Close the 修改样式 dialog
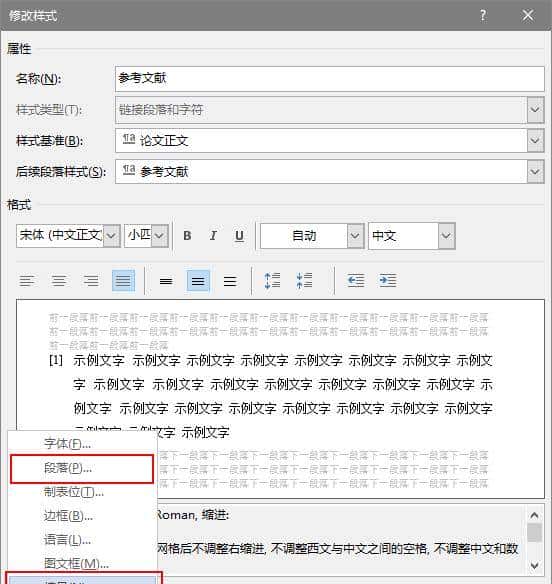Screen dimensions: 552x584 tap(528, 16)
